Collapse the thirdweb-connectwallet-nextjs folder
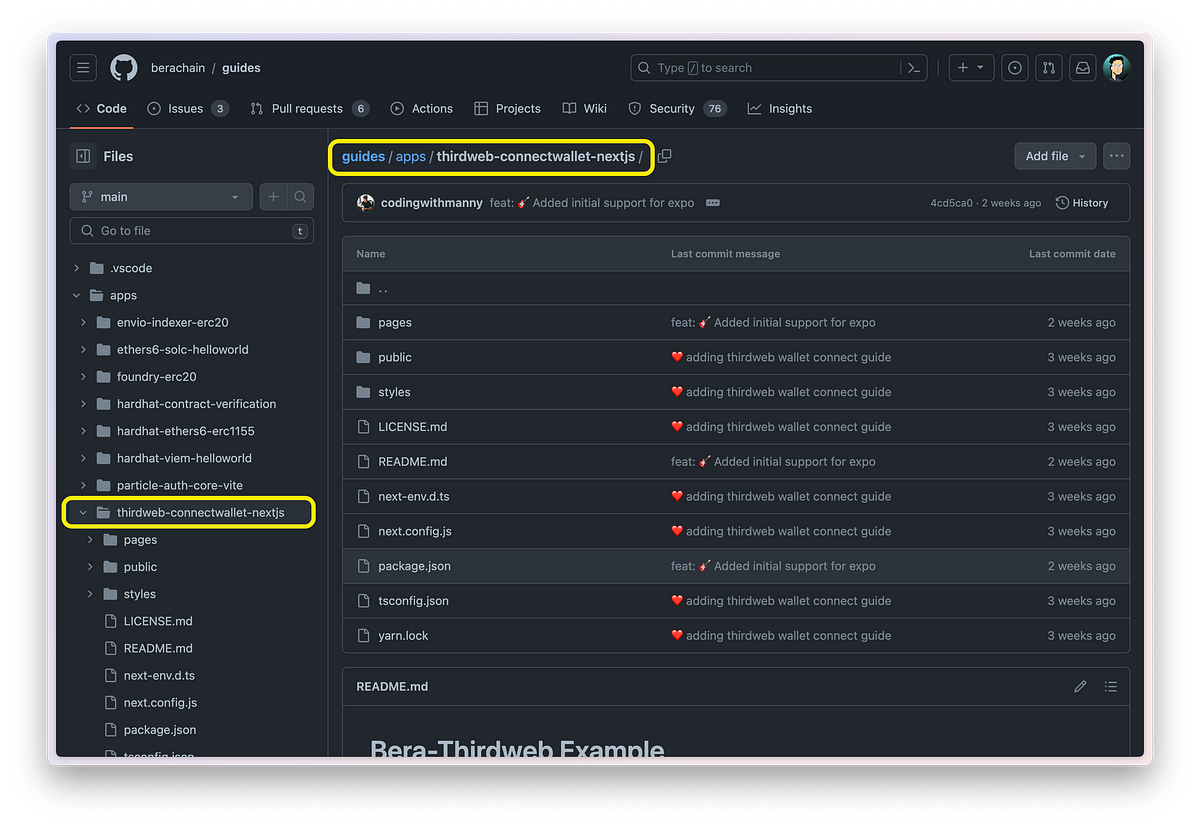Image resolution: width=1200 pixels, height=828 pixels. point(82,513)
